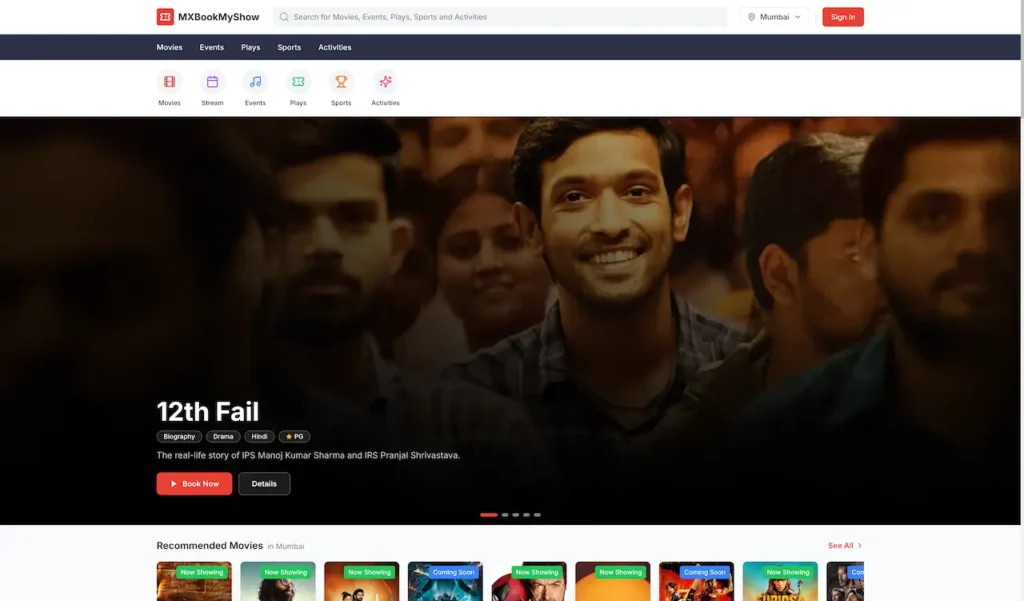
Task: Open the second Coming Soon movie poster
Action: 696,581
